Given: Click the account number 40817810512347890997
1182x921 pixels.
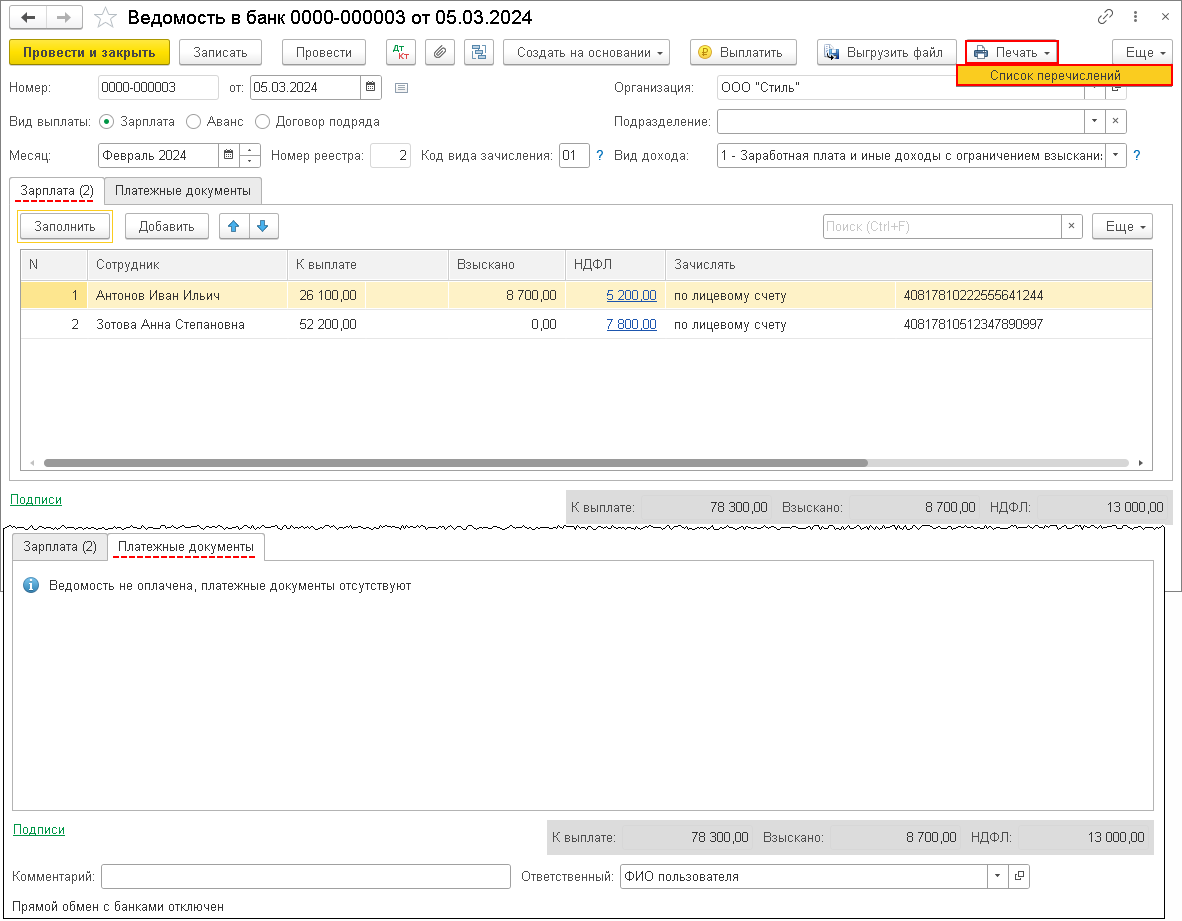Looking at the screenshot, I should (973, 324).
